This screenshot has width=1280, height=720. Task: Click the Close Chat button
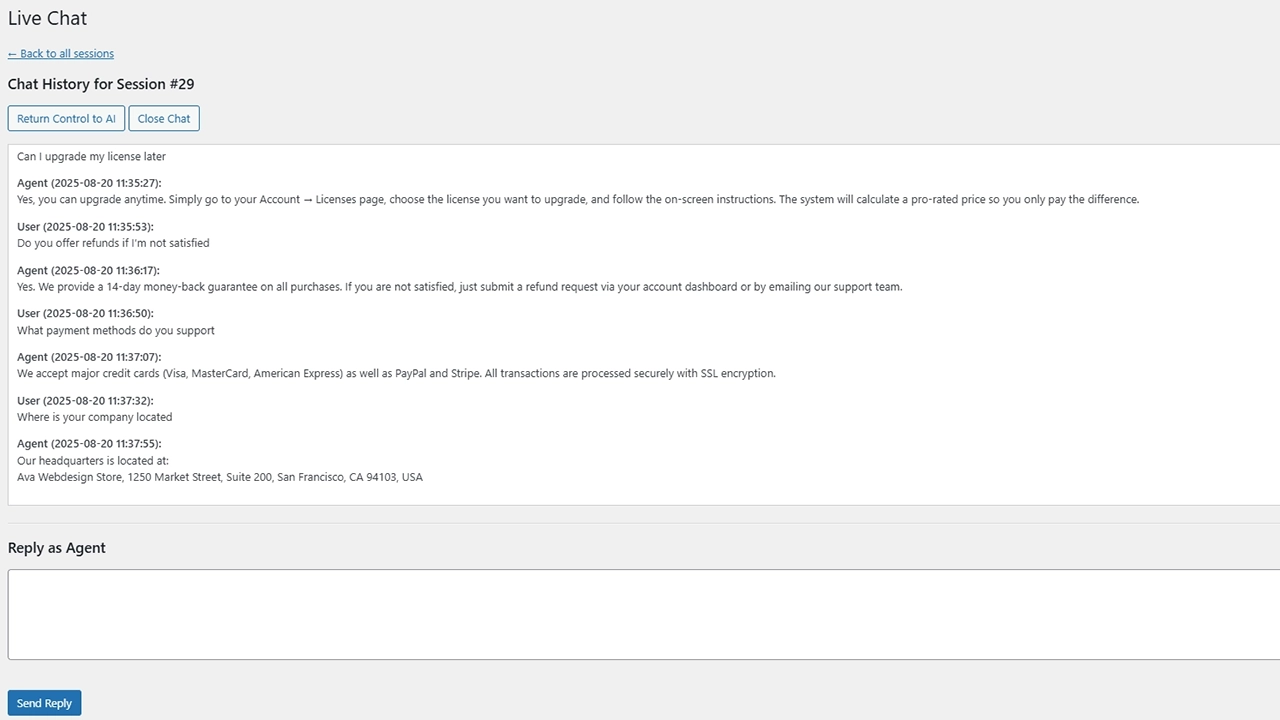164,119
